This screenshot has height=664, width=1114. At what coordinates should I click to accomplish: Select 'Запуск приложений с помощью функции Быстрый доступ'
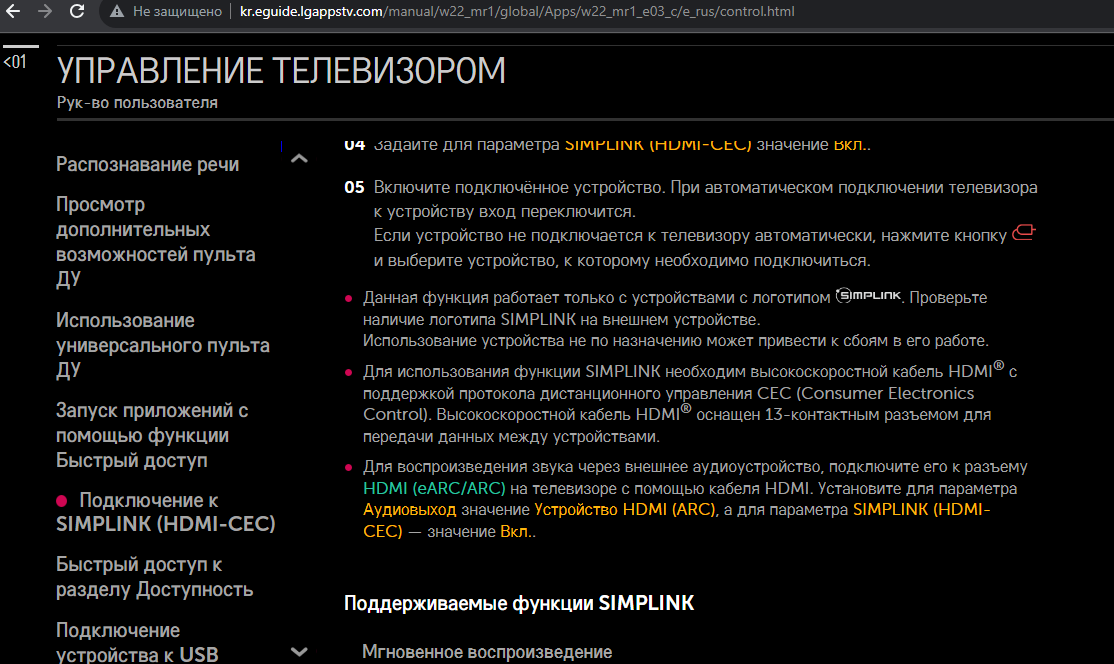tap(152, 435)
